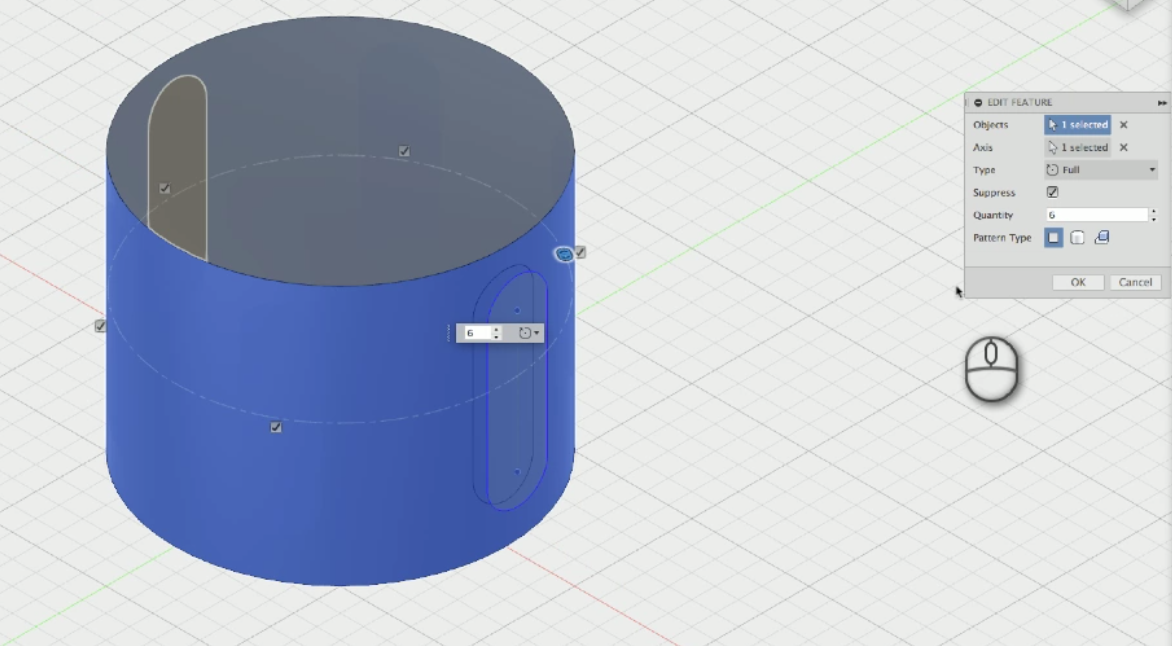Collapse the Edit Feature dialog header icon
1172x646 pixels.
tap(978, 102)
